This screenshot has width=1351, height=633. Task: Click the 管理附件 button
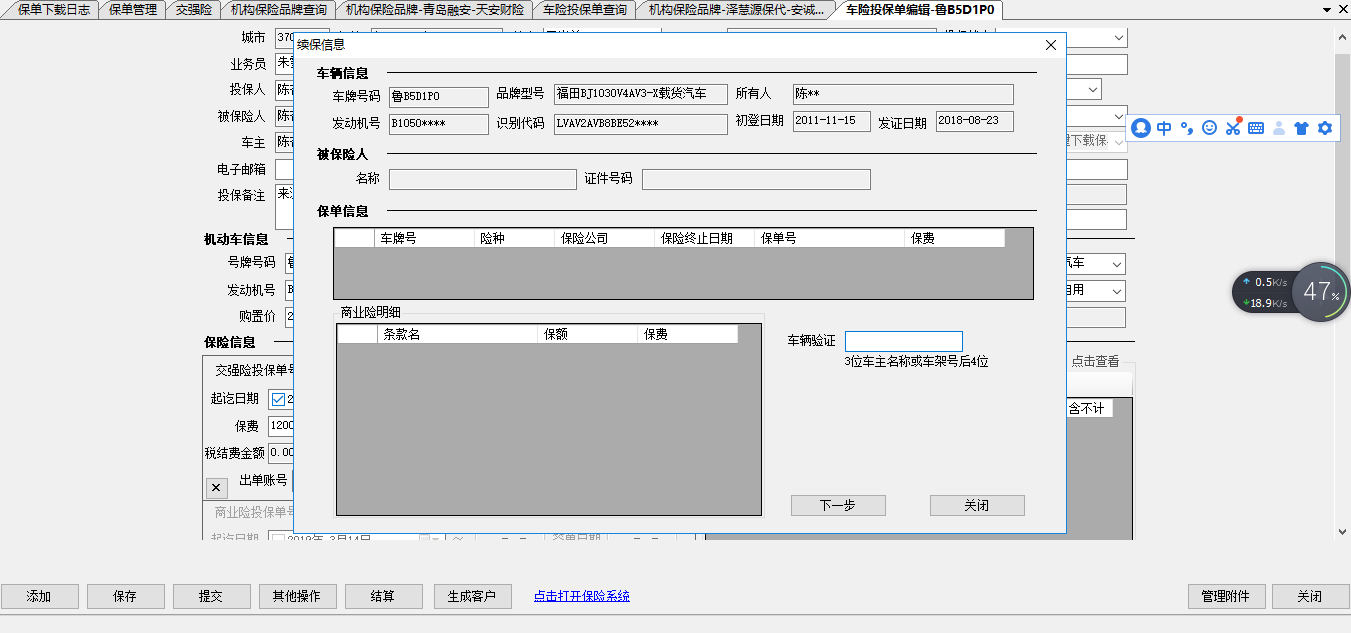[1224, 596]
